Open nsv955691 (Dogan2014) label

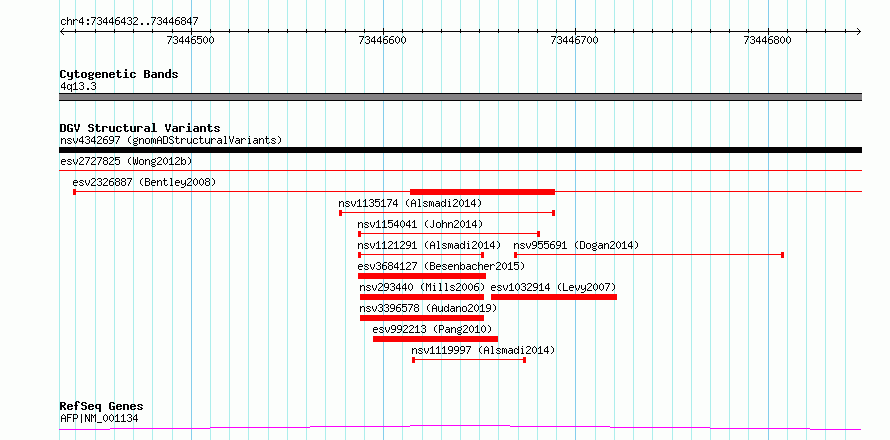pyautogui.click(x=576, y=245)
